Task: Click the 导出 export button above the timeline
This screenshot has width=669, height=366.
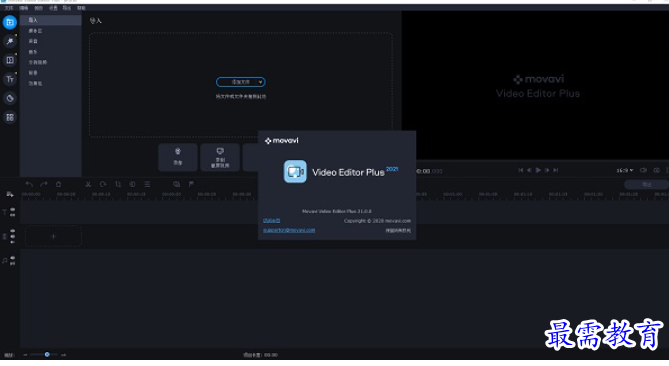Action: [x=647, y=184]
